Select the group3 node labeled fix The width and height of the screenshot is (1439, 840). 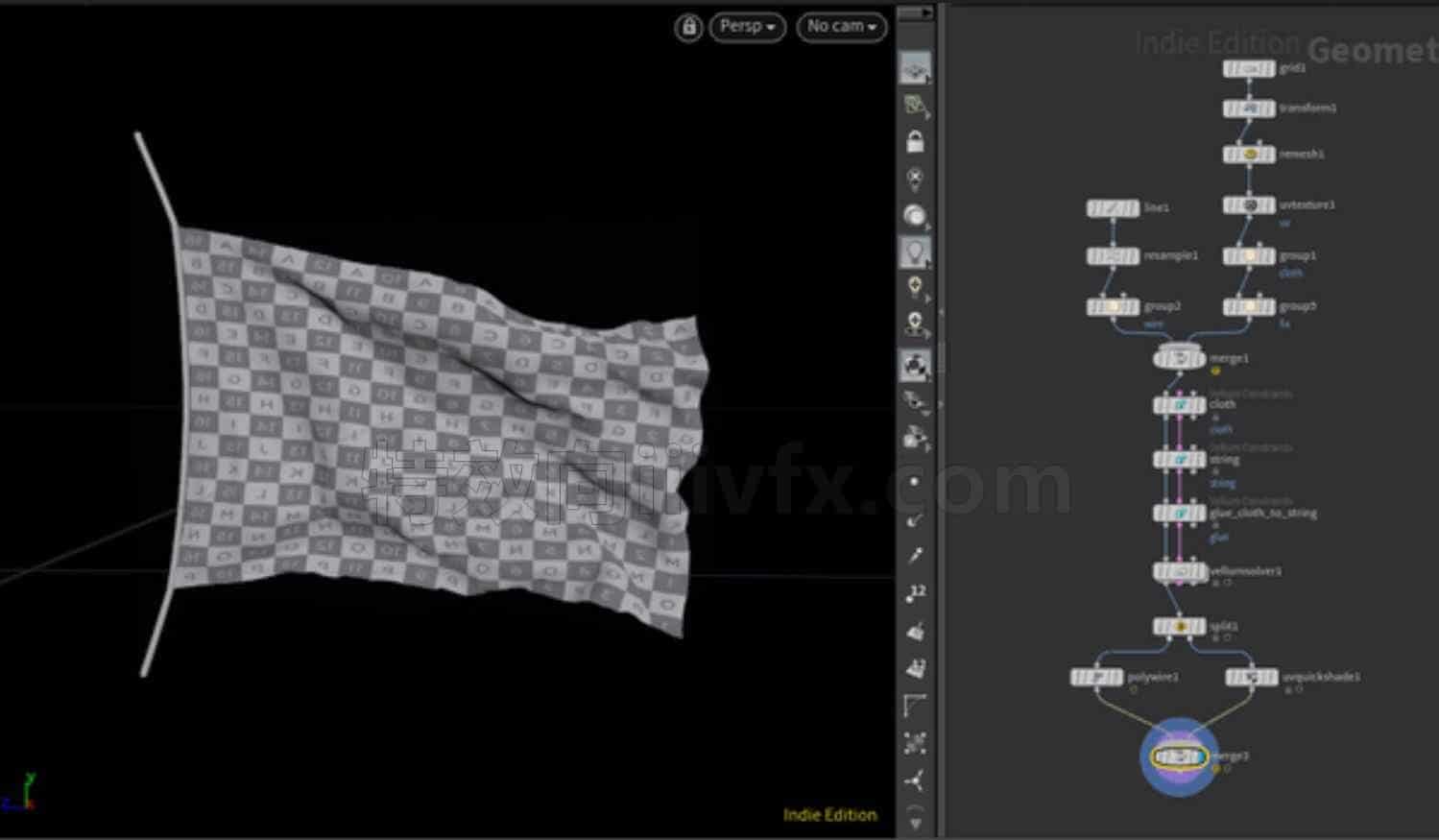pyautogui.click(x=1248, y=307)
